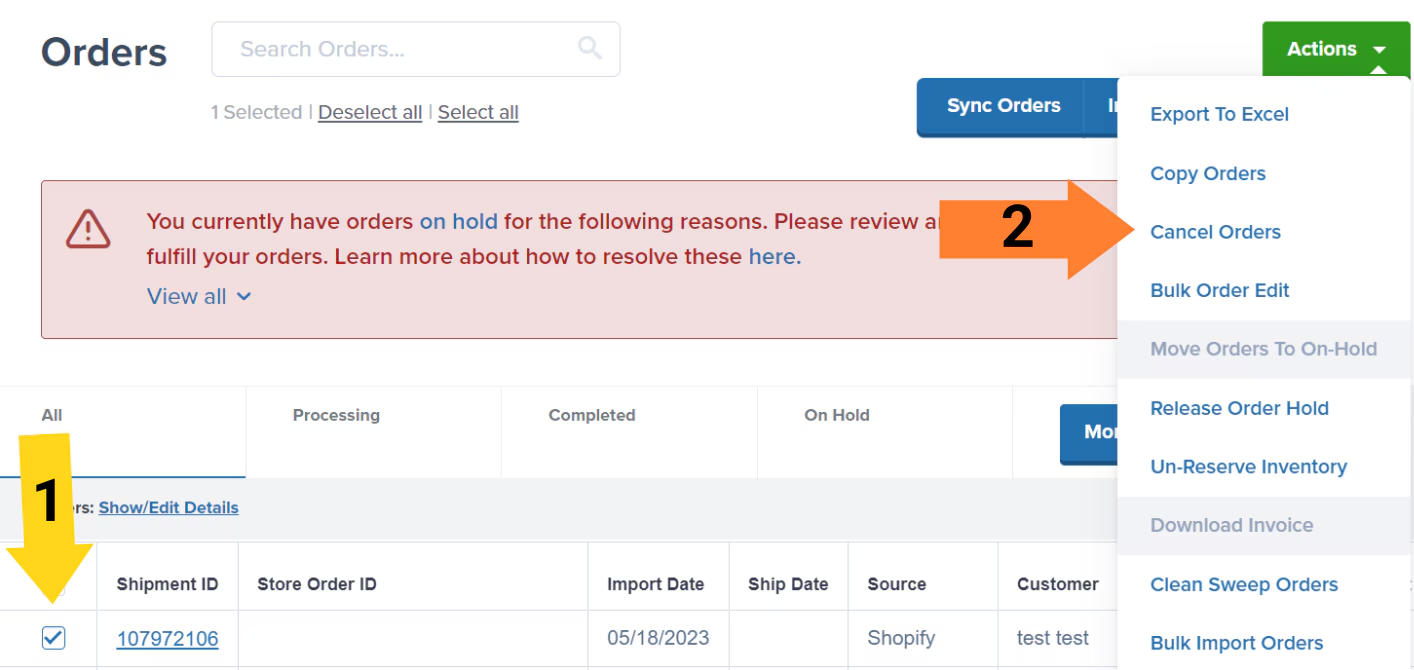Click the Sync Orders button

pos(1002,105)
